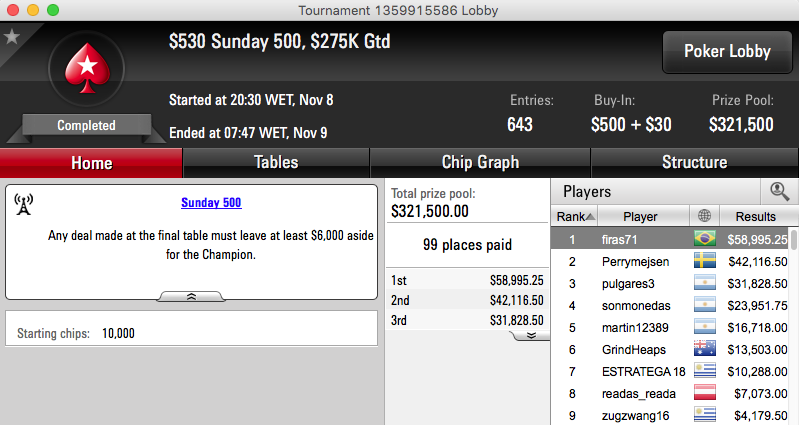Expand the prize payouts list

click(530, 335)
